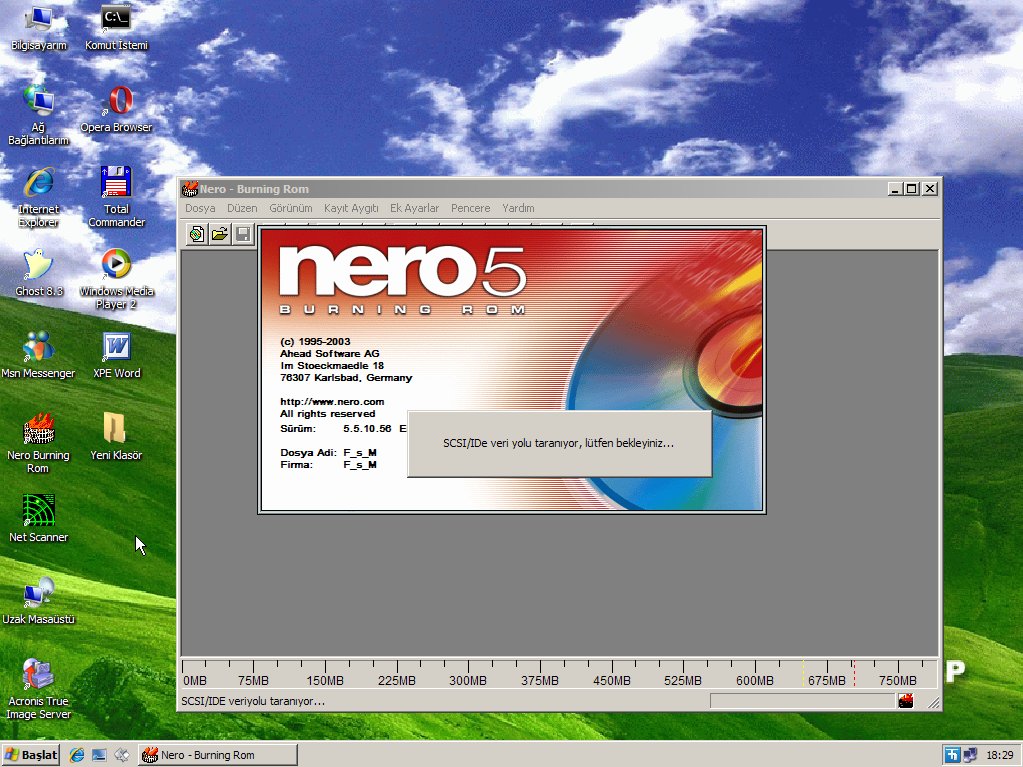1023x767 pixels.
Task: Minimize the Nero window
Action: (895, 189)
